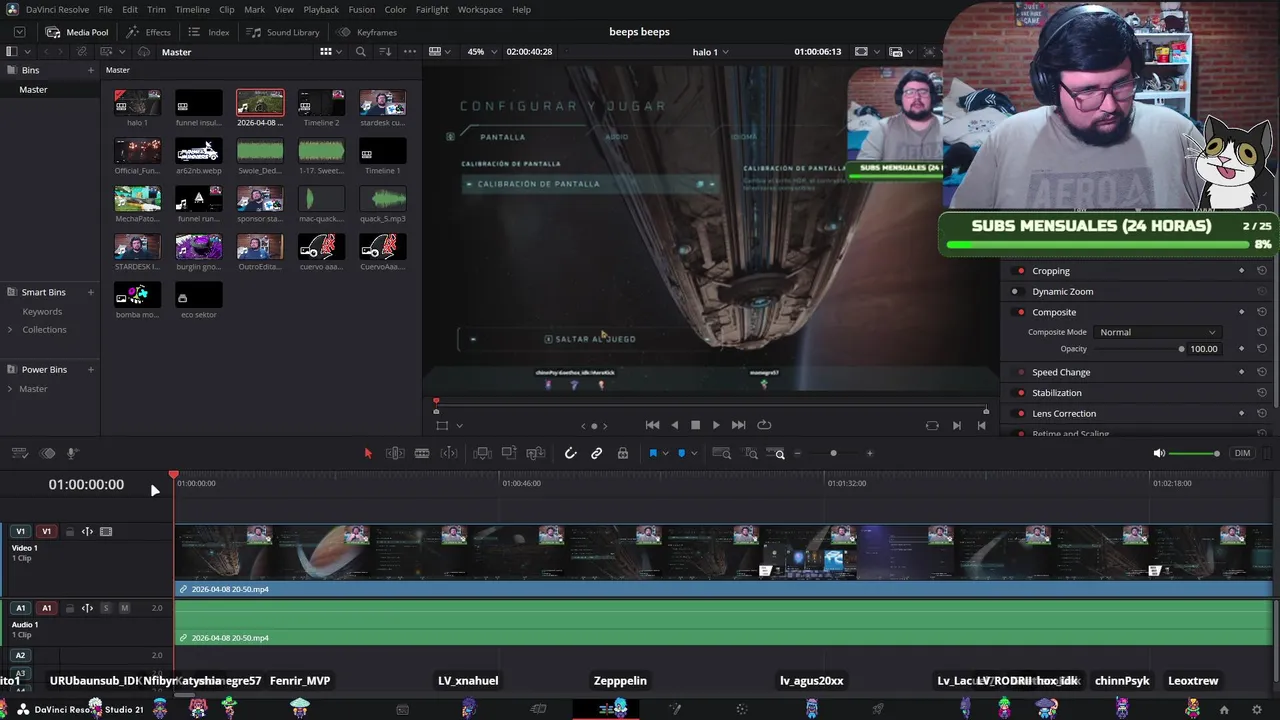Add a blue flag to the clip

coord(653,453)
